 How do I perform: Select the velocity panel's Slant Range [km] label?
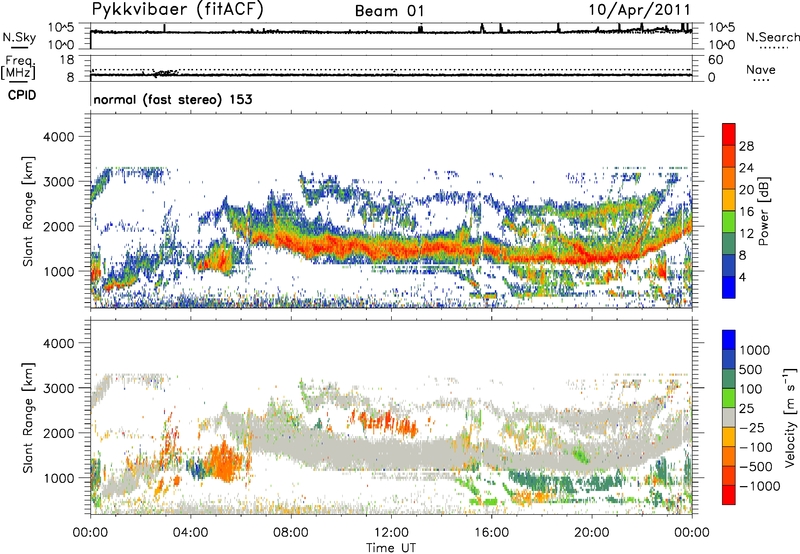[x=28, y=418]
